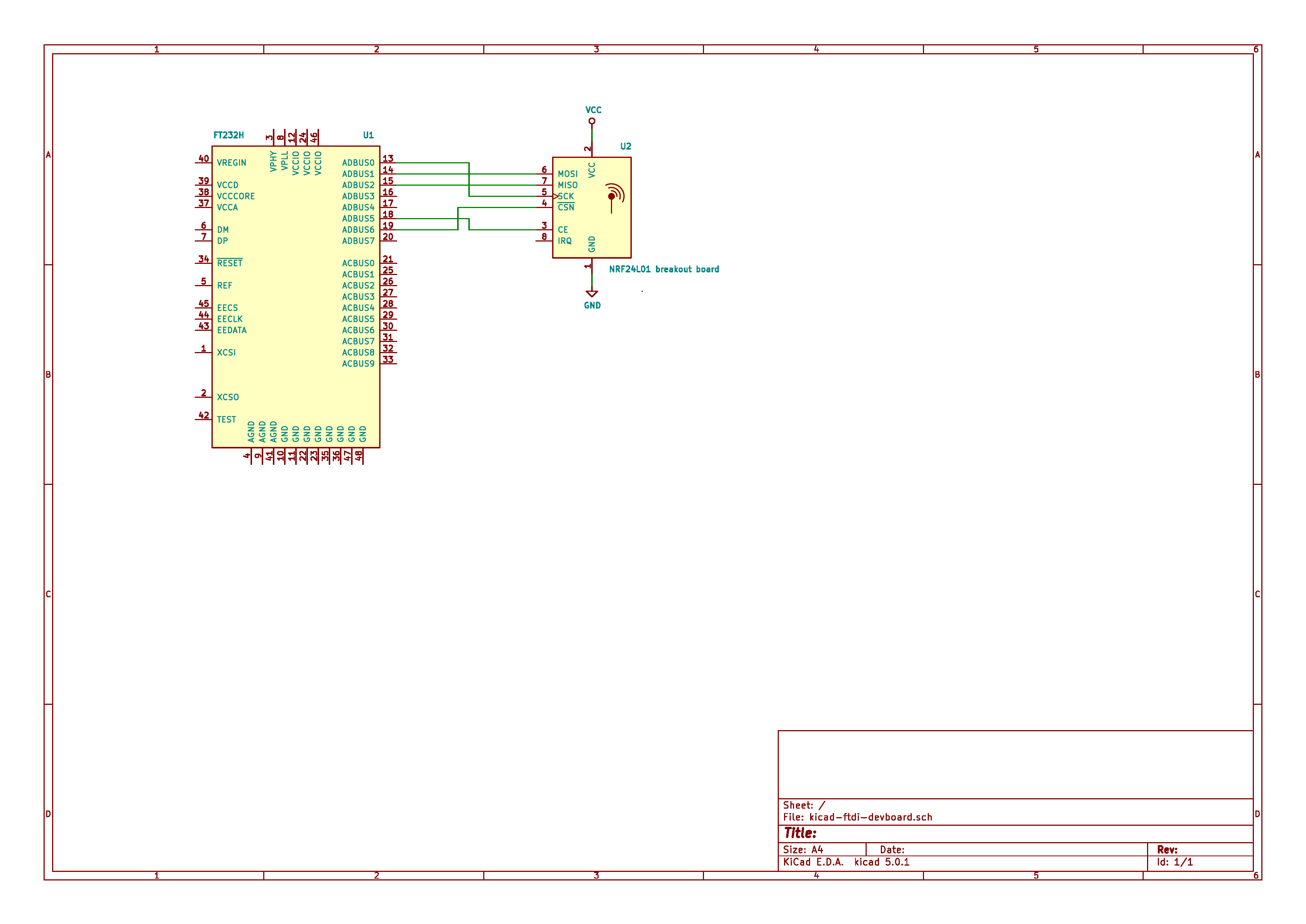Viewport: 1306px width, 924px height.
Task: Click the TEST pin 42 on U1
Action: tap(203, 419)
